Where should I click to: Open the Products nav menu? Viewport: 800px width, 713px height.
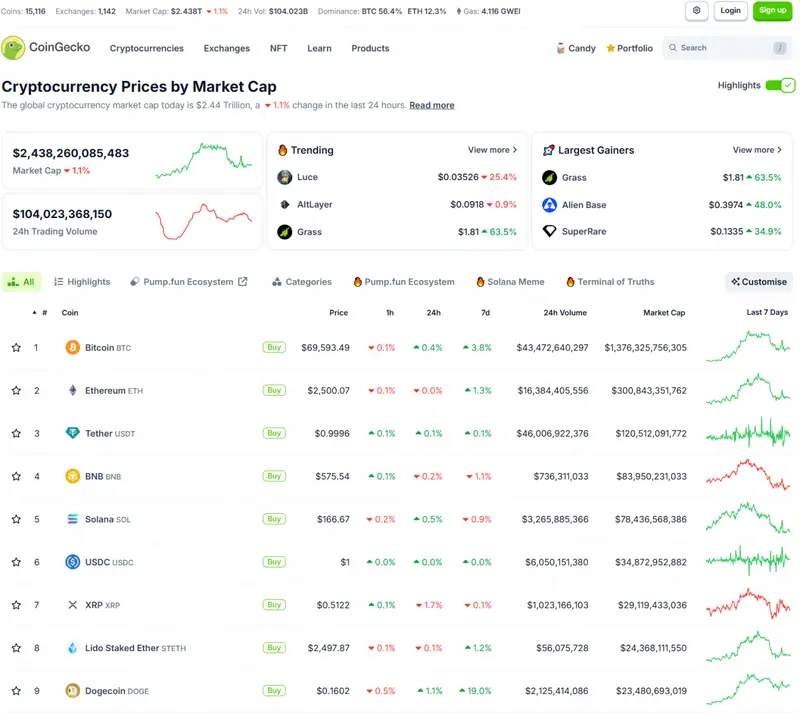370,48
